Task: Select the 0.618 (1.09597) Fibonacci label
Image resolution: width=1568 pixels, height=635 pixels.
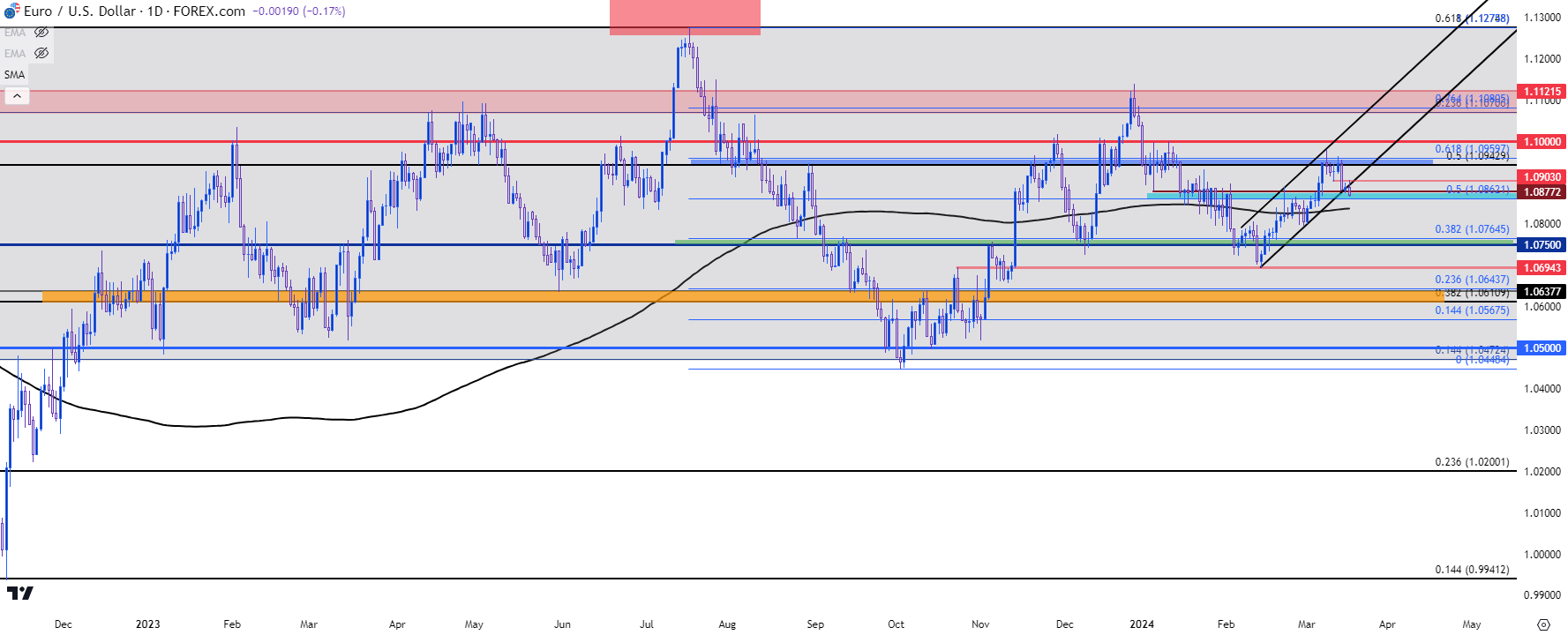Action: coord(1472,149)
